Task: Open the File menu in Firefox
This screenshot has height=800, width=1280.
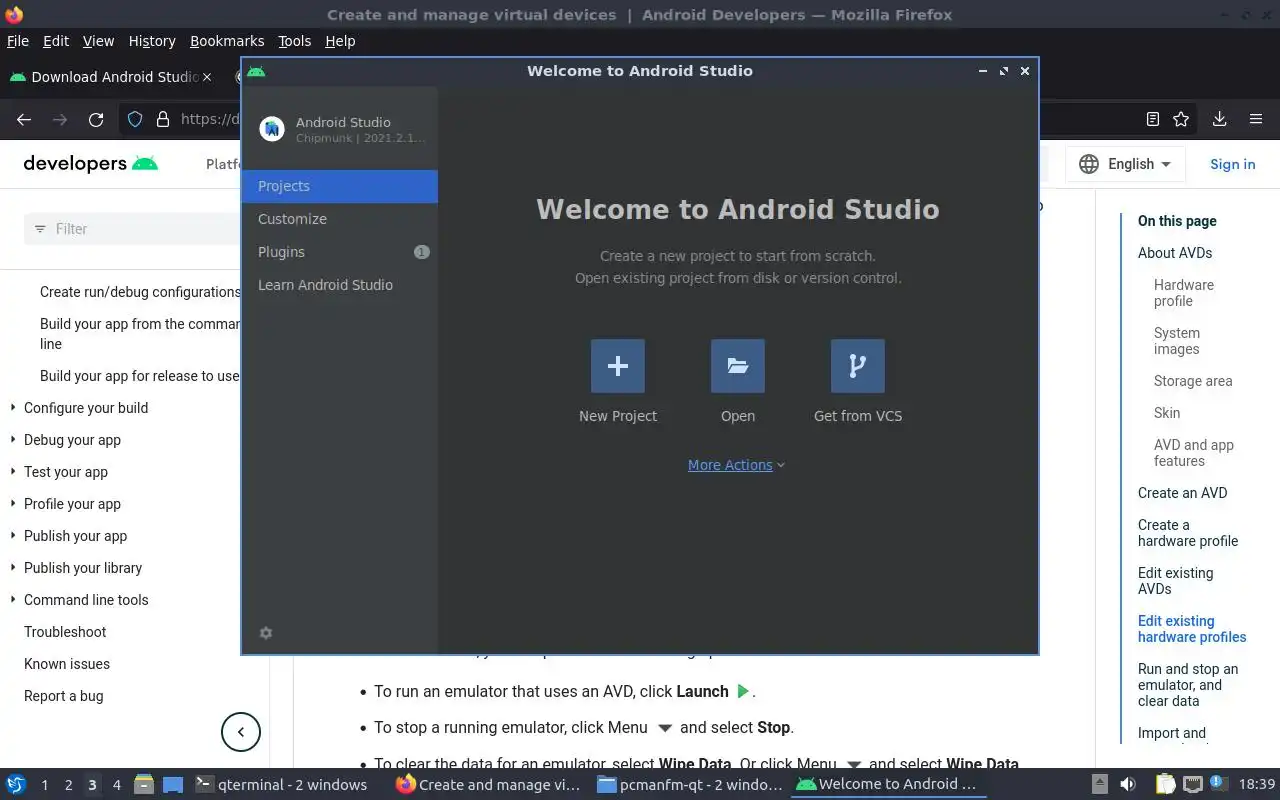Action: click(18, 41)
